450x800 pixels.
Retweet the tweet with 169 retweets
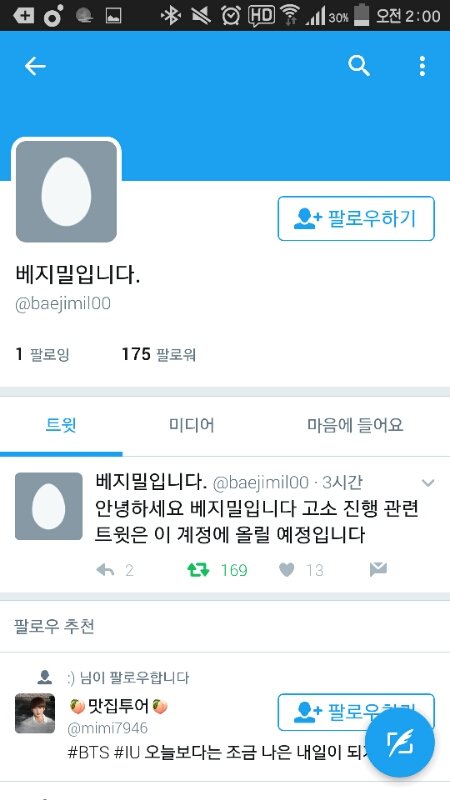pos(198,570)
